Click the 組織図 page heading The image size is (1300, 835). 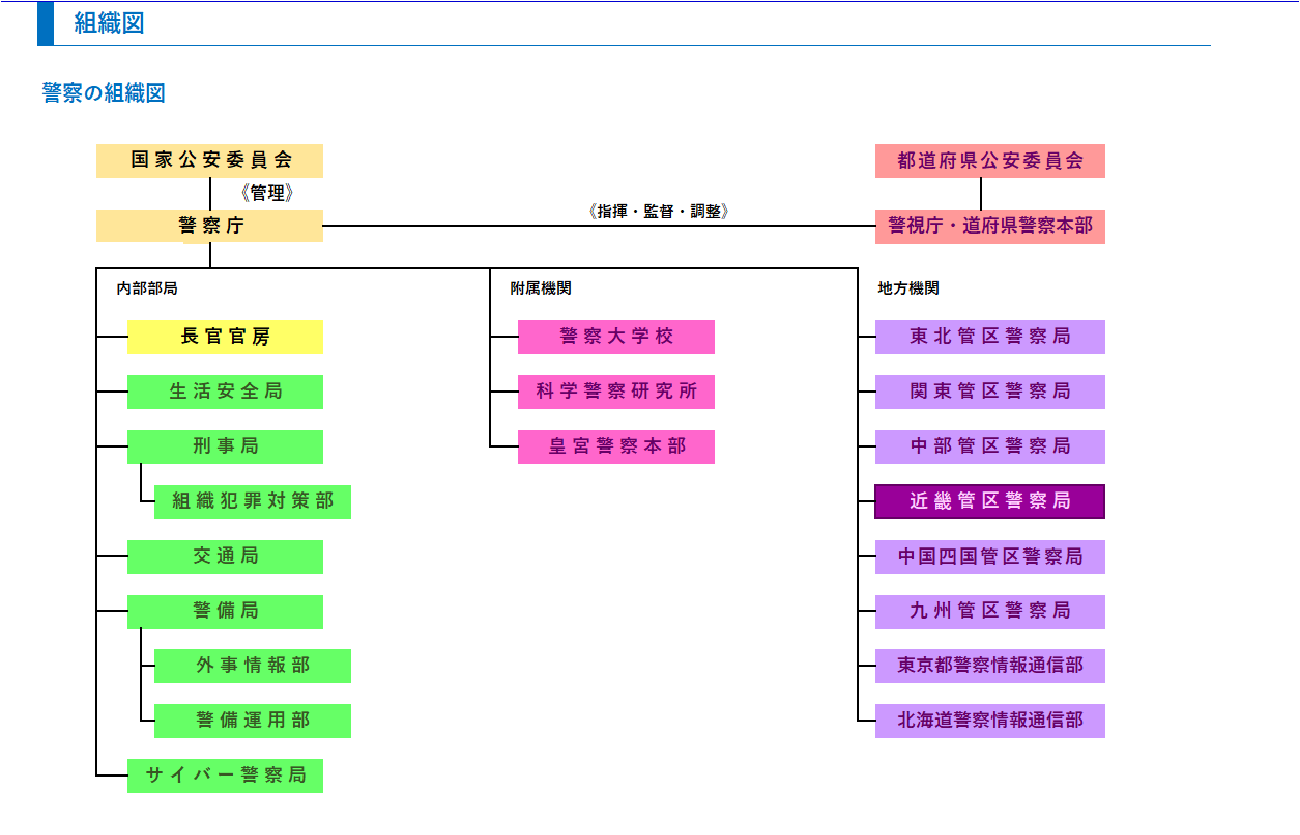110,23
